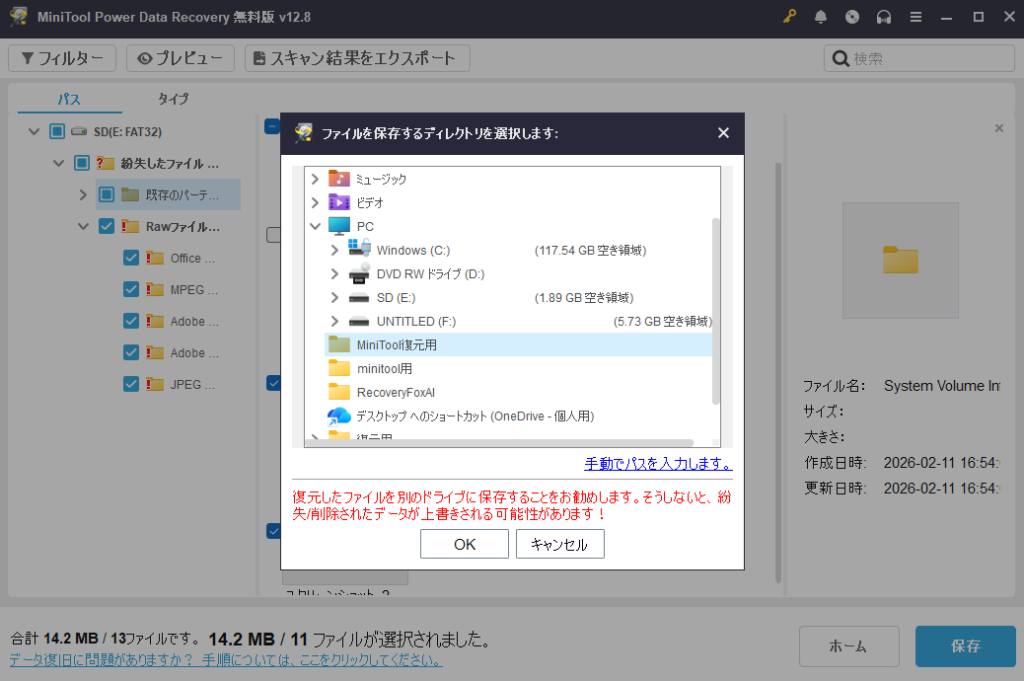This screenshot has width=1024, height=681.
Task: Click the key register icon in title bar
Action: pyautogui.click(x=790, y=17)
